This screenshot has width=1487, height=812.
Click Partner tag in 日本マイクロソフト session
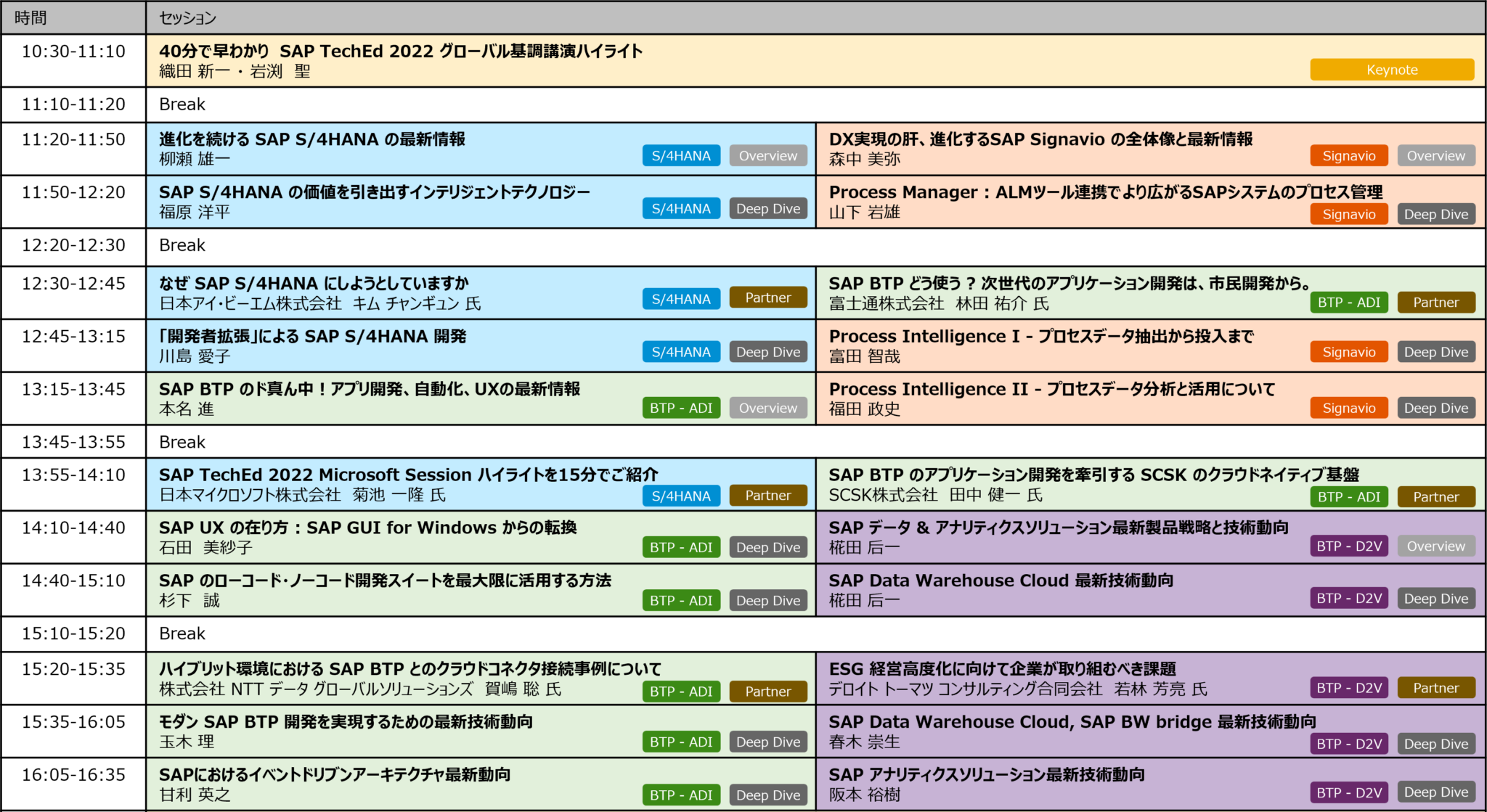click(768, 495)
